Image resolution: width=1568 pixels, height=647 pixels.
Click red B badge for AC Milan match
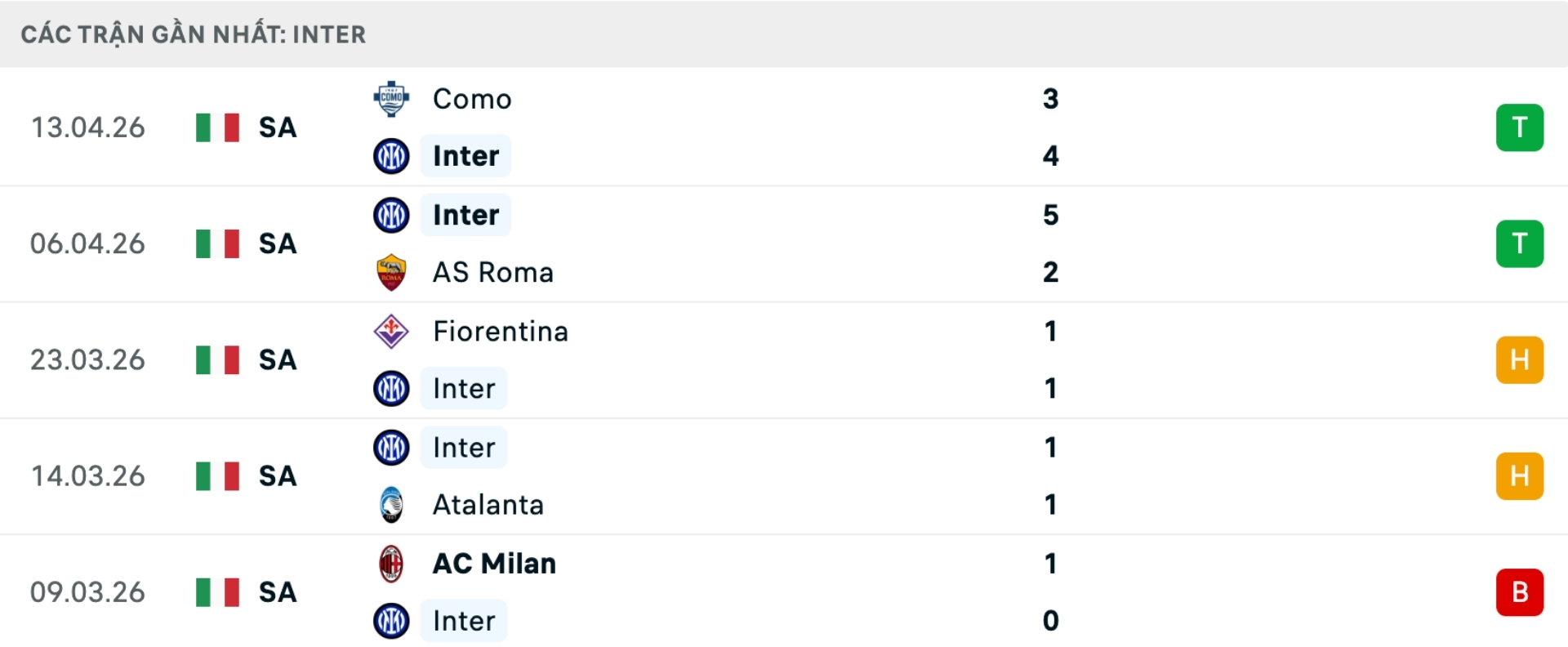tap(1519, 592)
